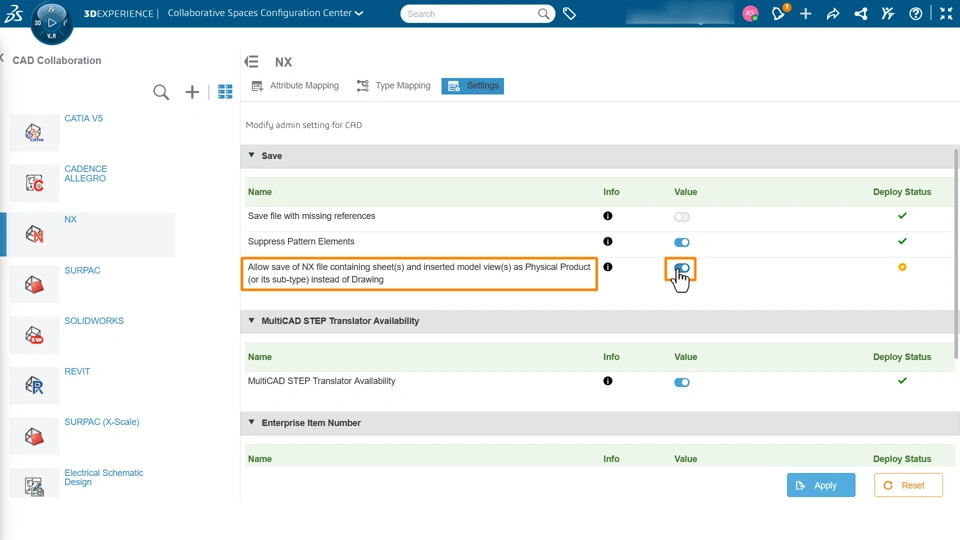Click 'CAD Collaboration' panel title
This screenshot has height=540, width=960.
click(57, 60)
